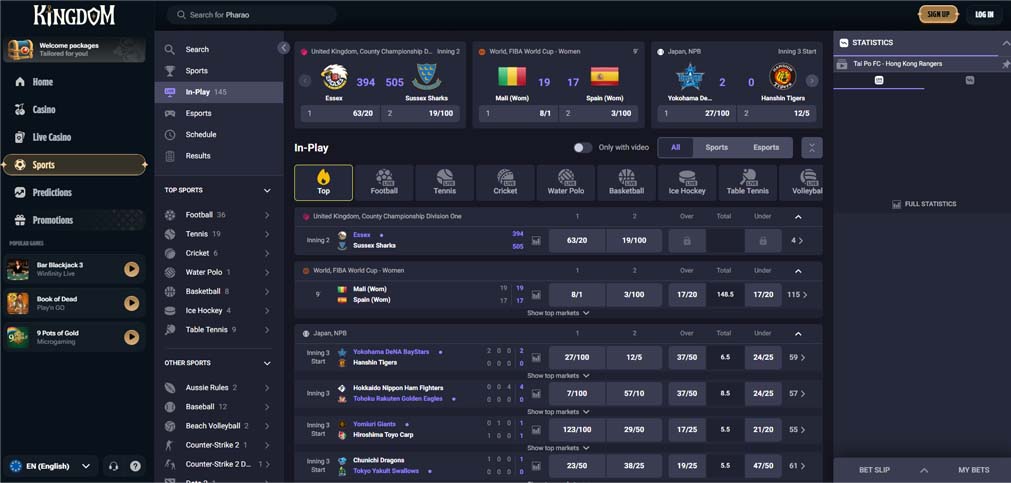Viewport: 1011px width, 483px height.
Task: Select the Football live category icon
Action: (384, 182)
